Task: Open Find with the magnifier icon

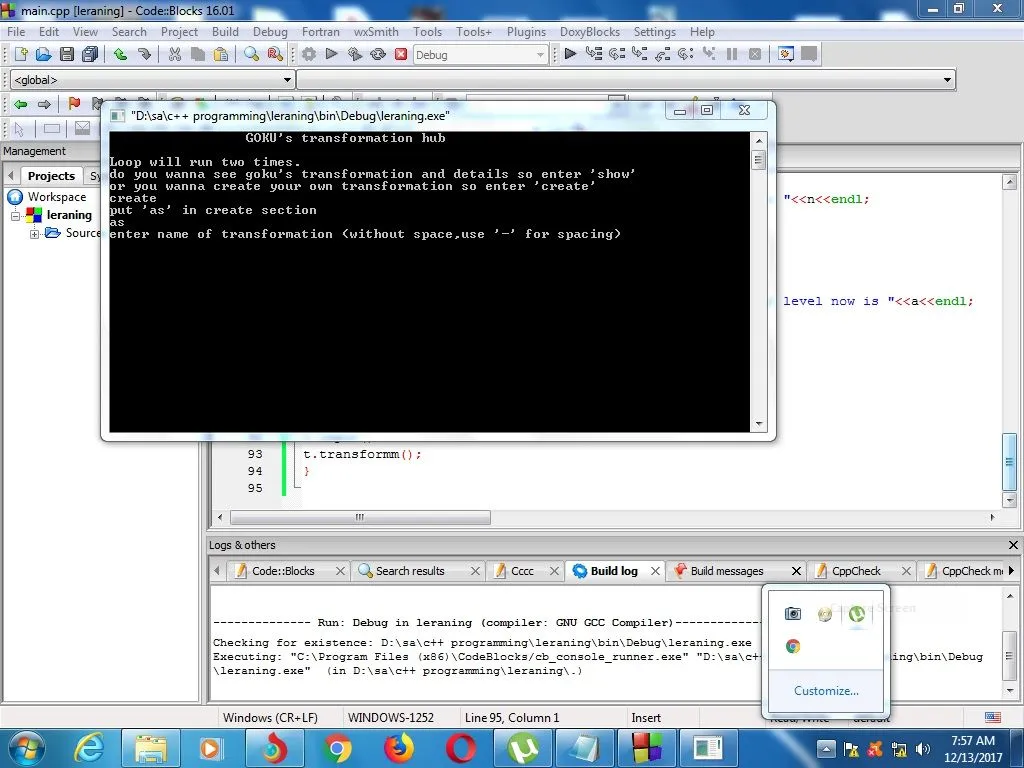Action: click(251, 54)
